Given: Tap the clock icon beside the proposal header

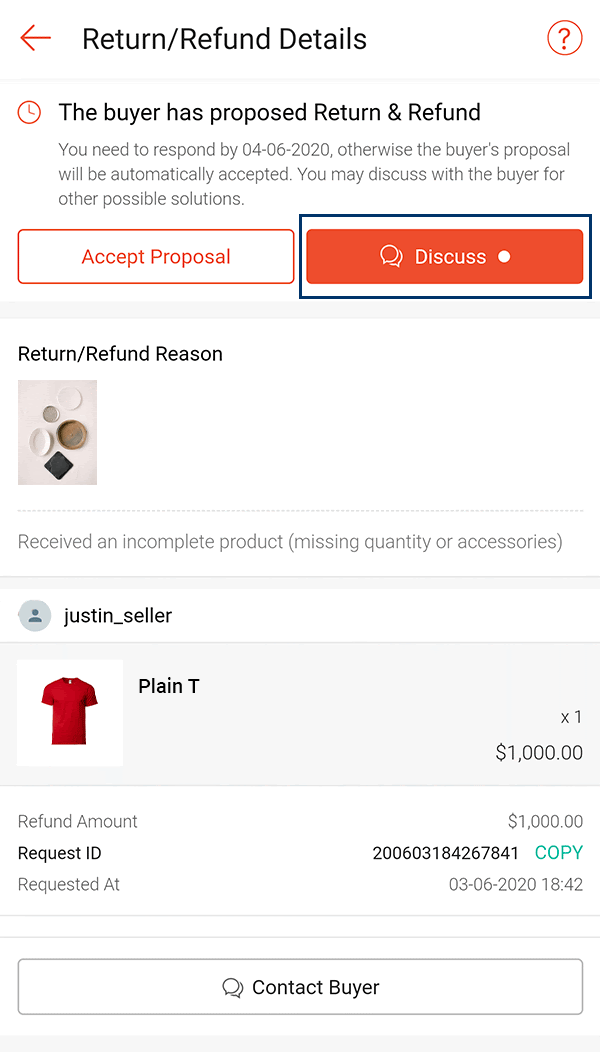Looking at the screenshot, I should tap(28, 113).
